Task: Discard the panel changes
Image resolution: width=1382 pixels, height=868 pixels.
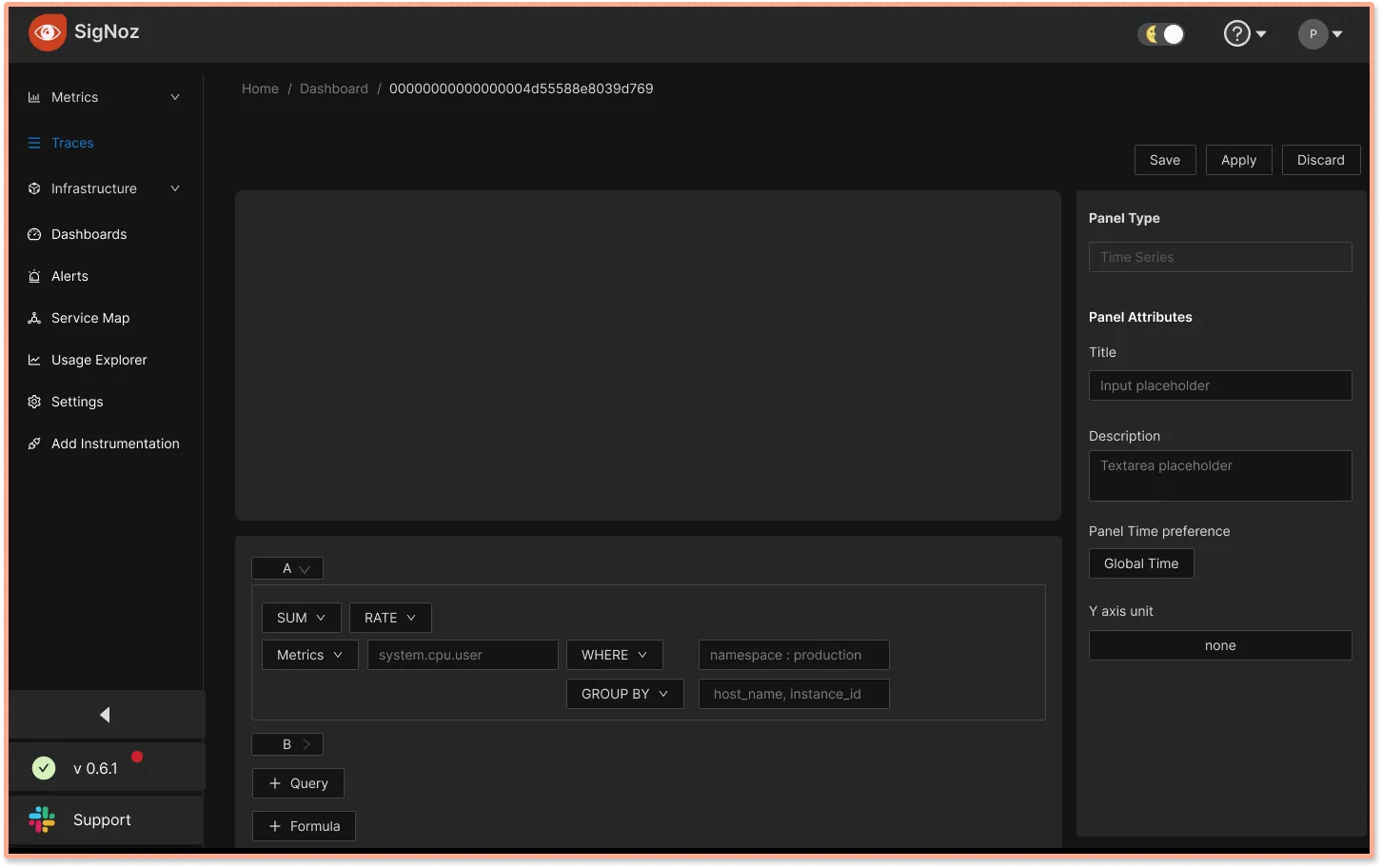Action: pos(1320,160)
